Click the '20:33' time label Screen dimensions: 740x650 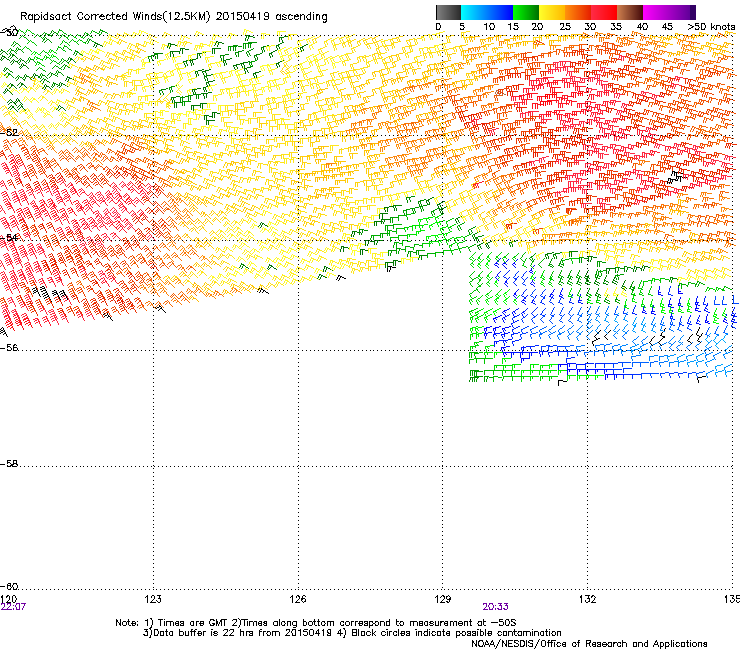496,607
